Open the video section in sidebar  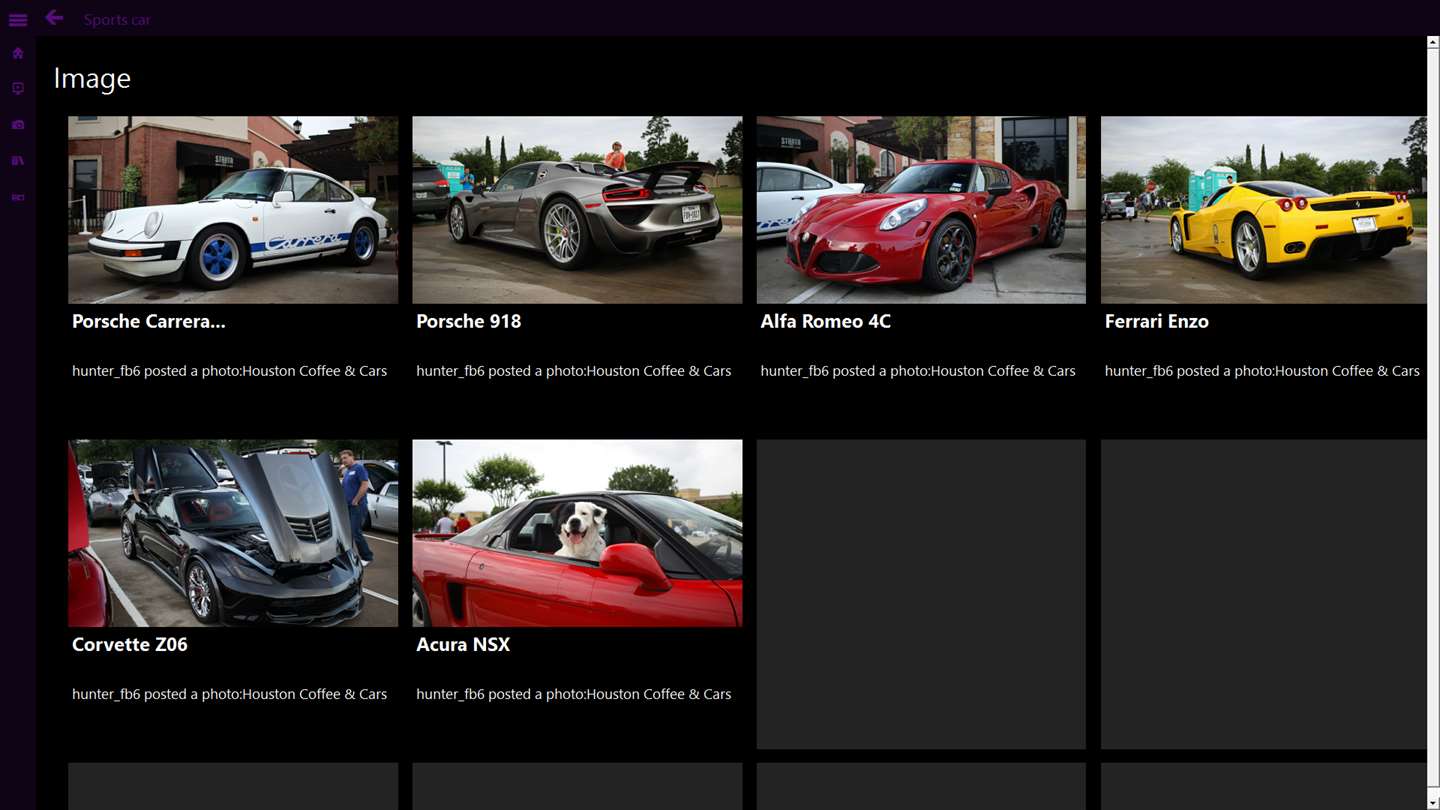[18, 89]
